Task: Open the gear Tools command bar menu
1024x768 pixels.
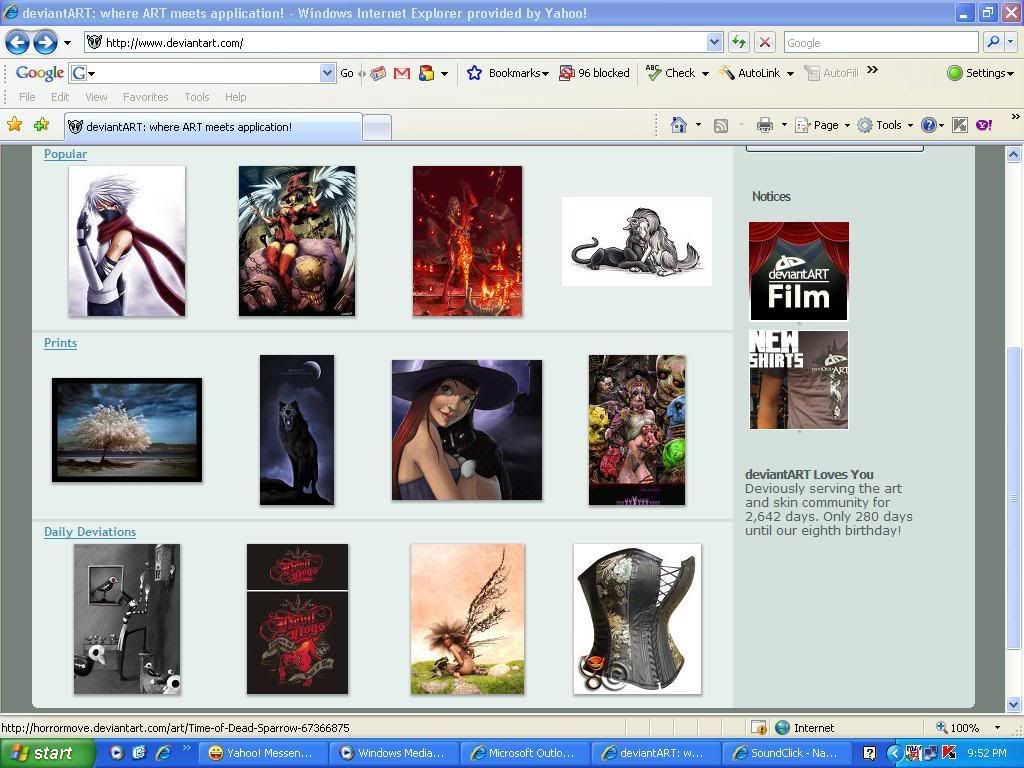Action: (x=885, y=125)
